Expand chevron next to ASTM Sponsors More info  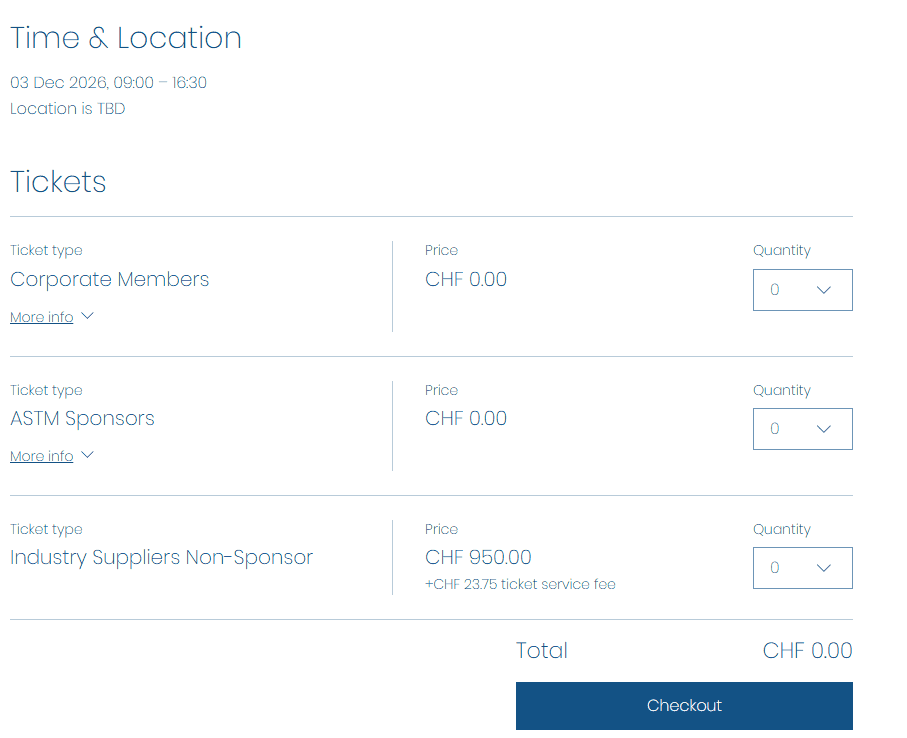click(x=87, y=455)
